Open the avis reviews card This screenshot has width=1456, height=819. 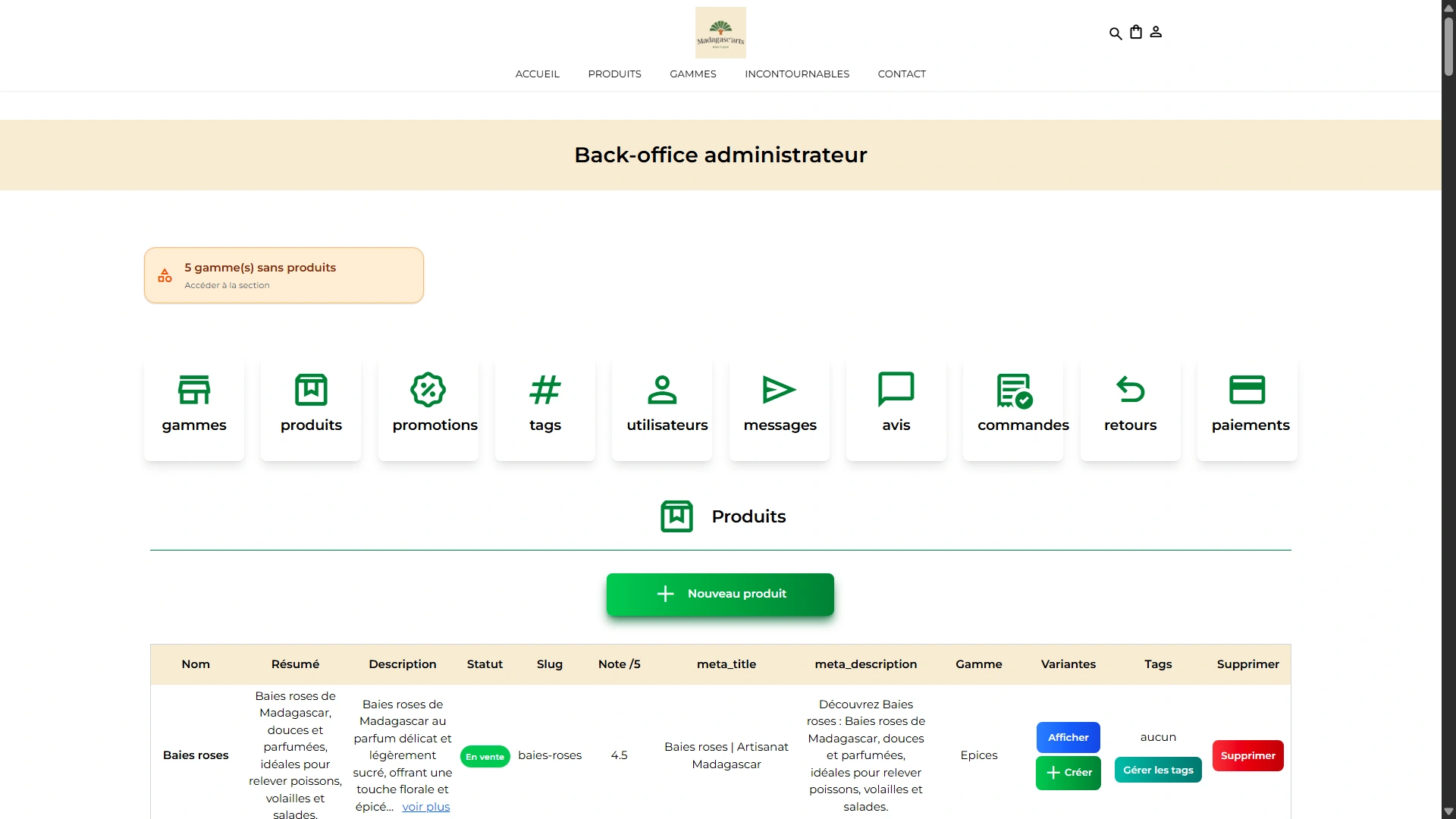pyautogui.click(x=896, y=409)
